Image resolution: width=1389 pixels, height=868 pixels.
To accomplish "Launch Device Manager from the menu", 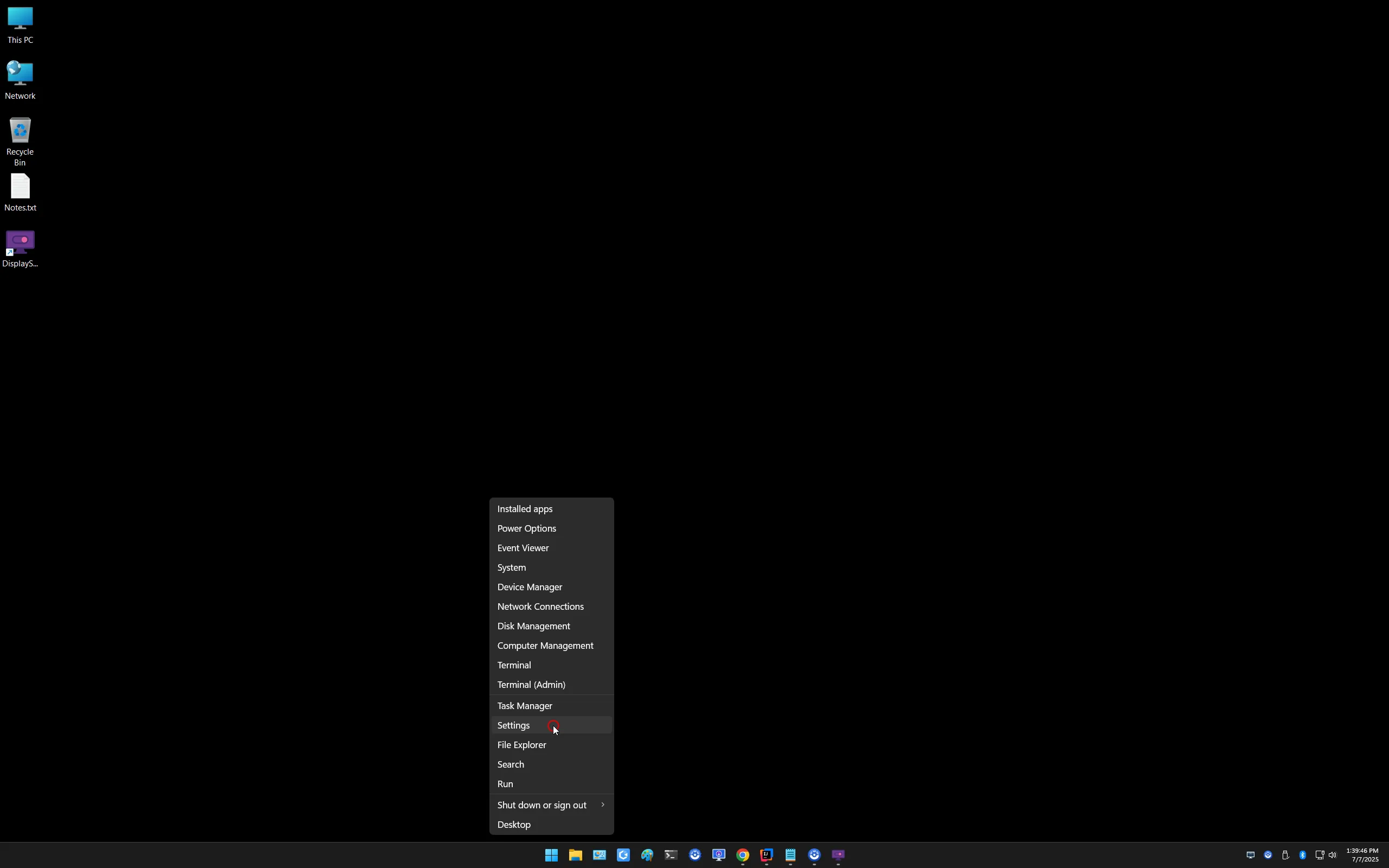I will tap(552, 588).
